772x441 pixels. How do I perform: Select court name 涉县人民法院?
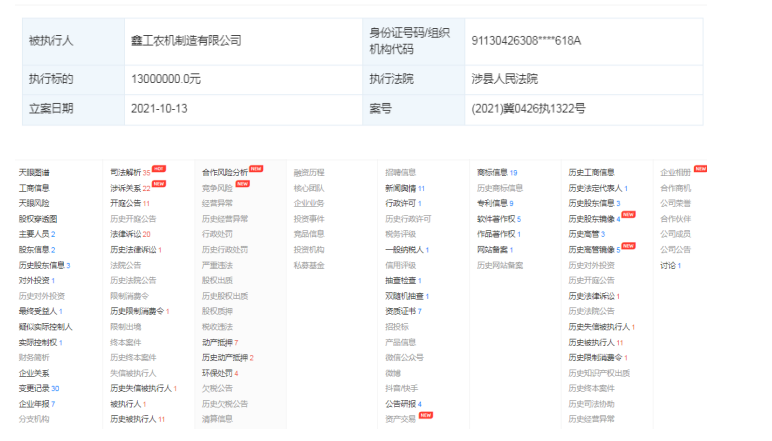[505, 79]
